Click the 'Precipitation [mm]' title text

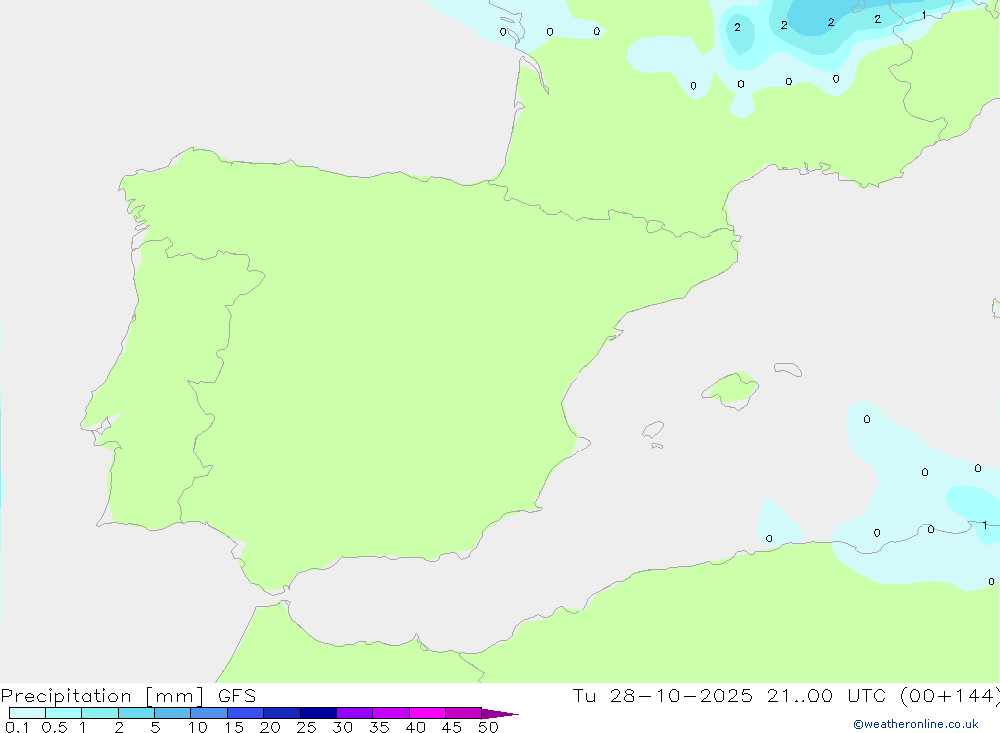103,696
